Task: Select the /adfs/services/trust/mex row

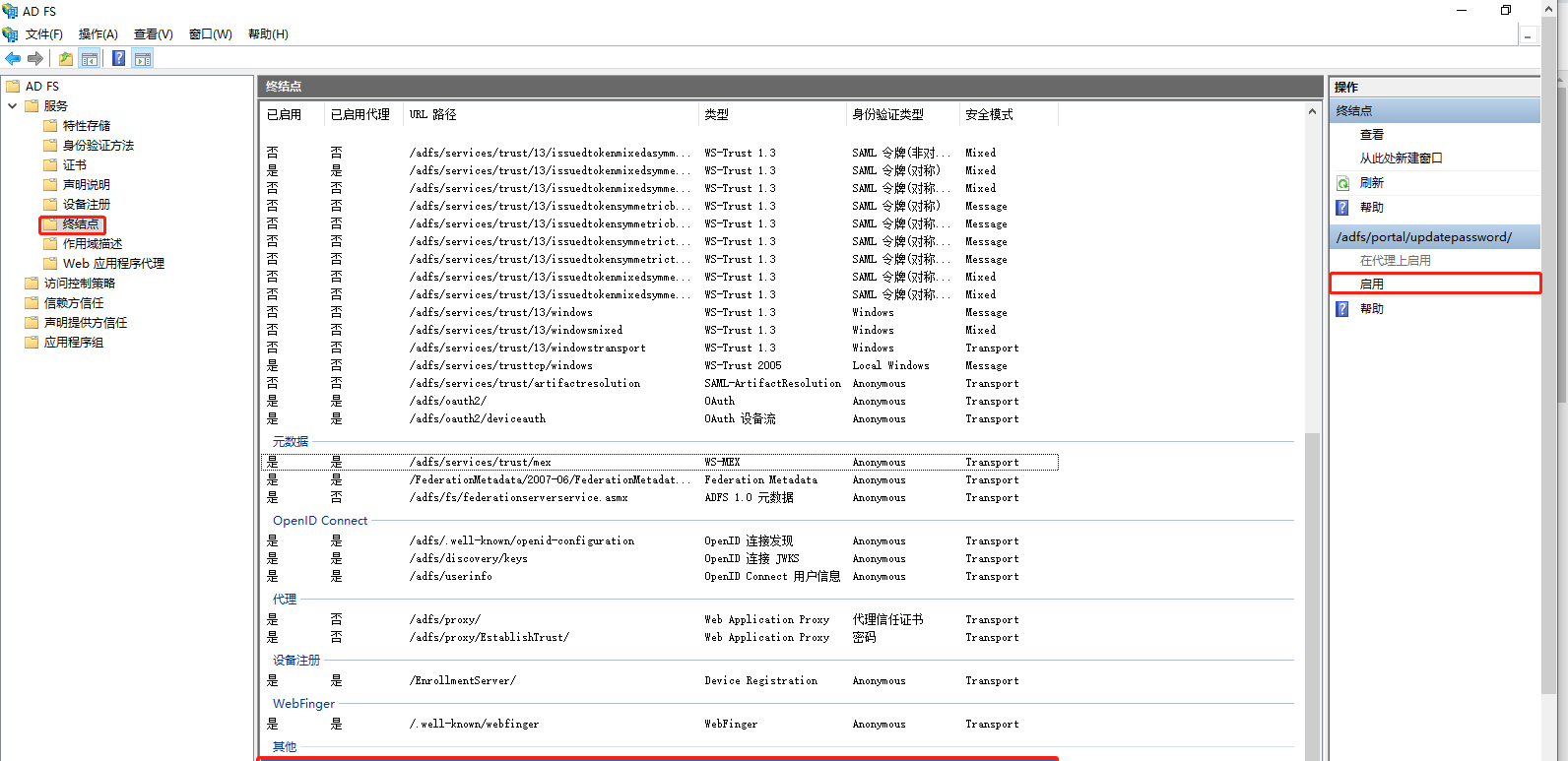Action: (x=660, y=463)
